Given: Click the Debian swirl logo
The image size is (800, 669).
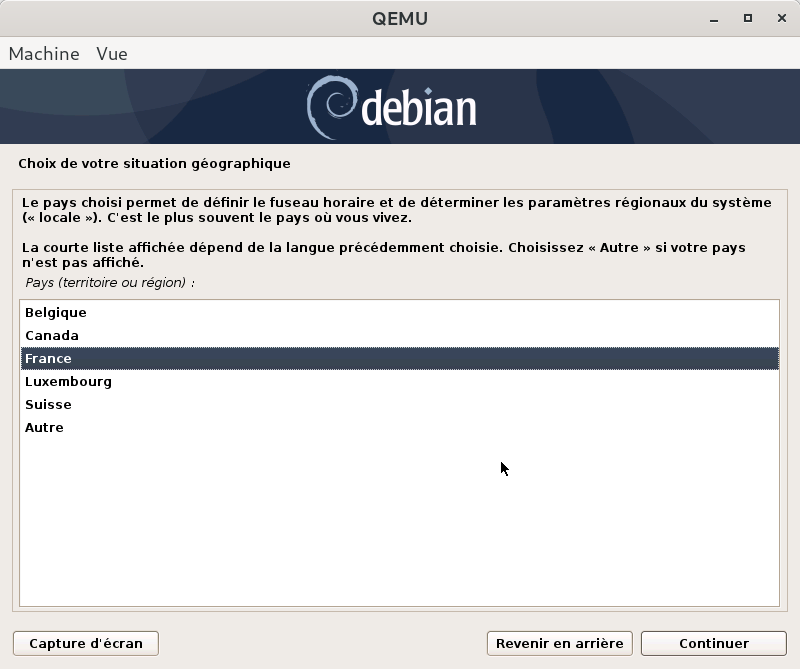Looking at the screenshot, I should (x=330, y=107).
